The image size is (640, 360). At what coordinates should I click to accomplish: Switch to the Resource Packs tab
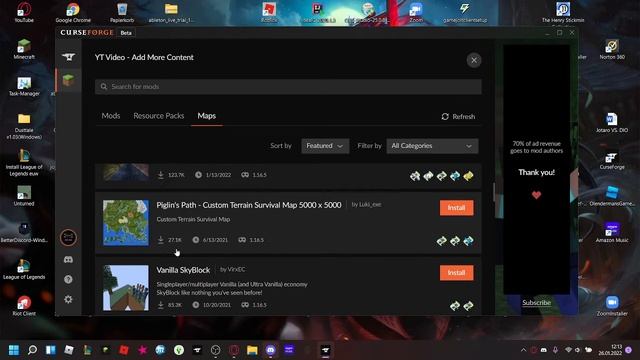tap(159, 116)
